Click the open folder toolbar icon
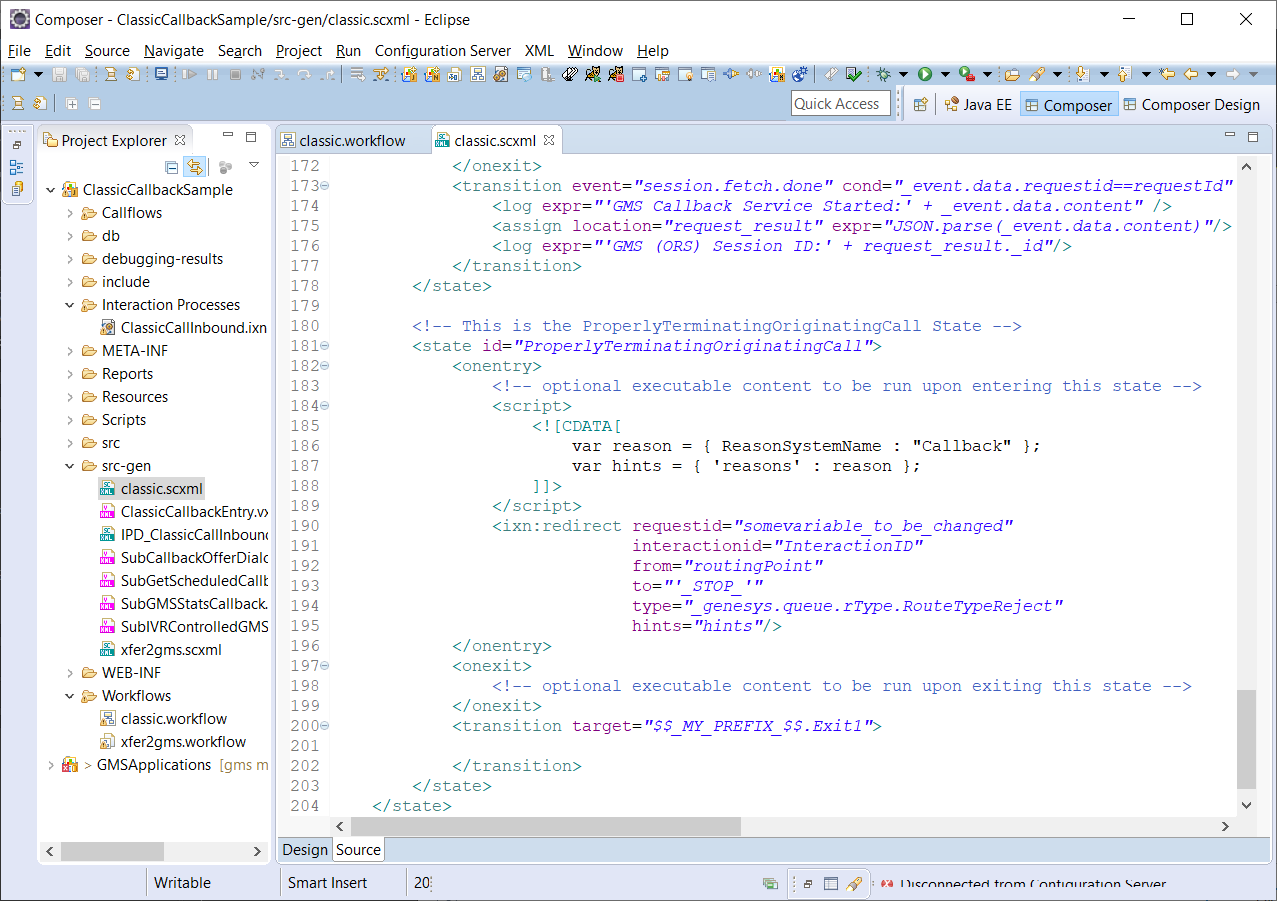 pos(1012,74)
